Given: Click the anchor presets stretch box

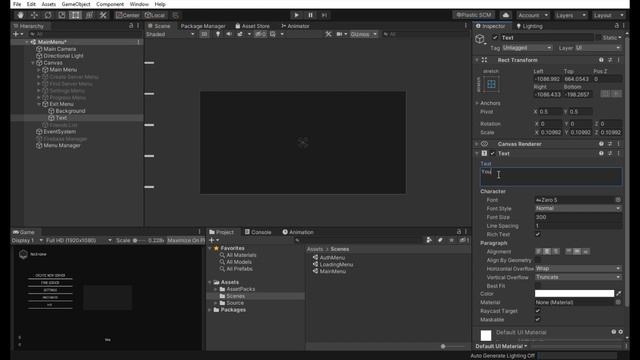Looking at the screenshot, I should point(491,84).
